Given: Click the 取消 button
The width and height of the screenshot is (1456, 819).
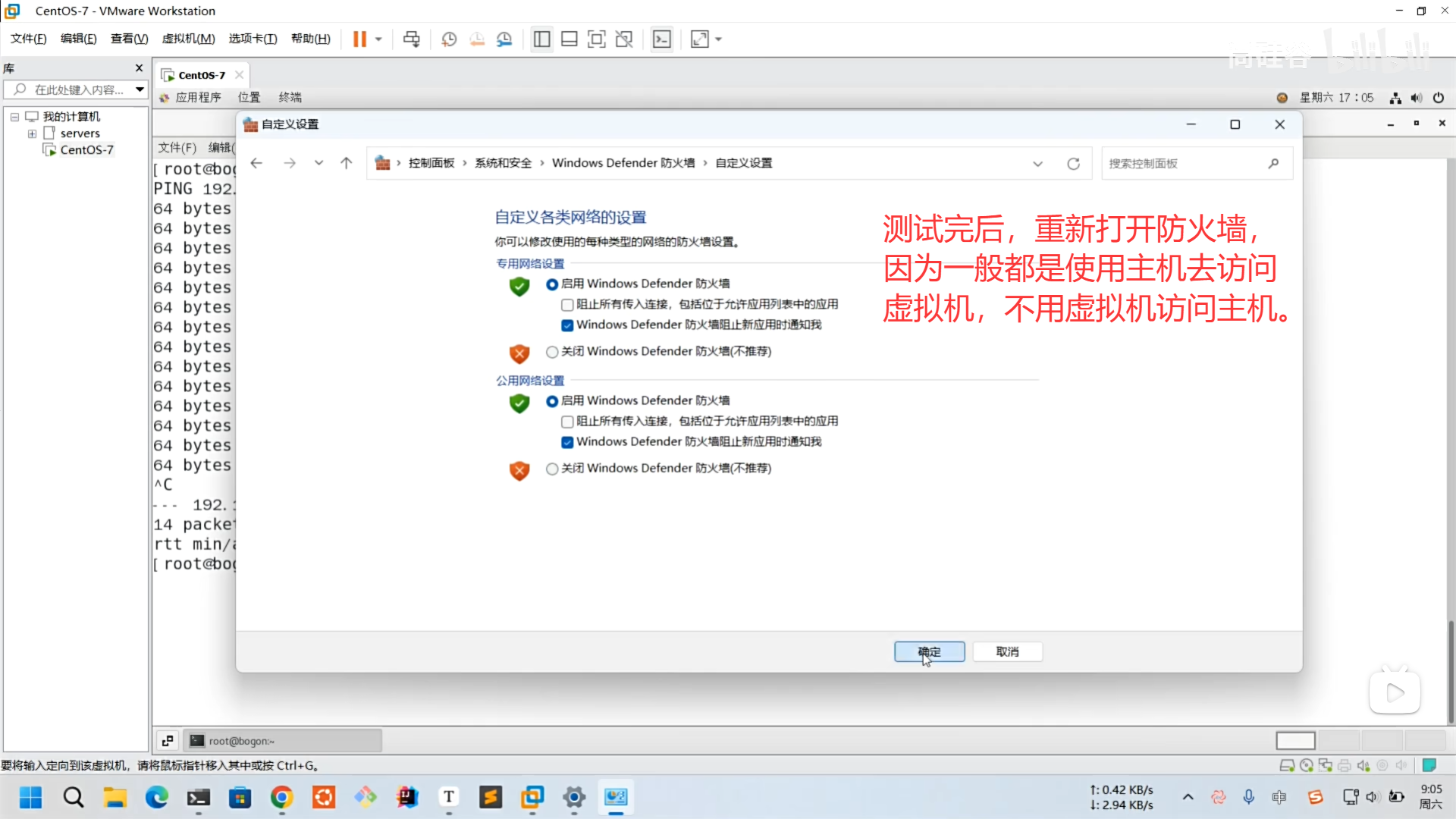Looking at the screenshot, I should [x=1007, y=651].
